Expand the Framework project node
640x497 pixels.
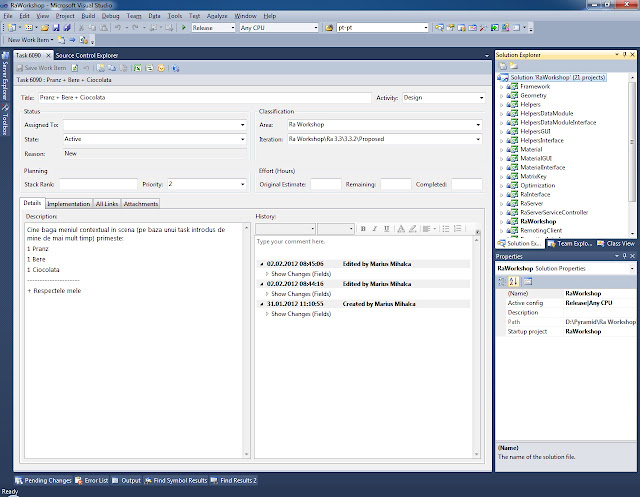coord(502,87)
